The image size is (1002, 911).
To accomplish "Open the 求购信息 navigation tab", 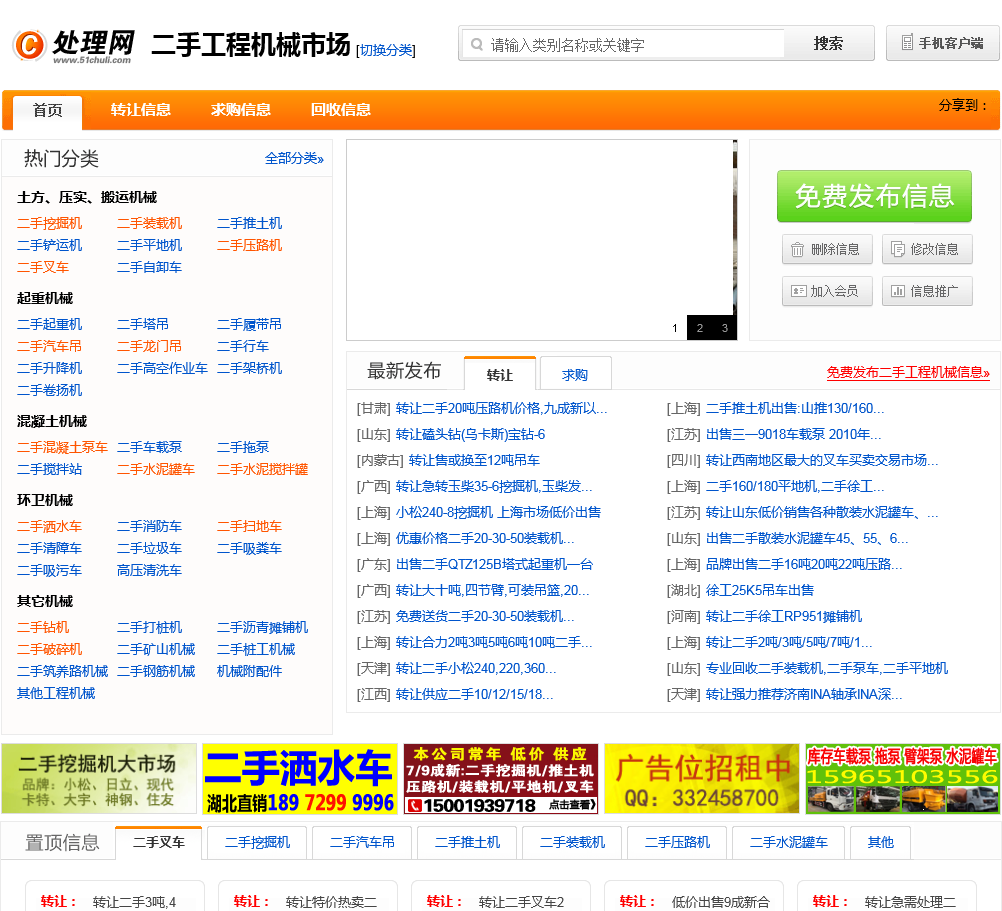I will click(241, 110).
